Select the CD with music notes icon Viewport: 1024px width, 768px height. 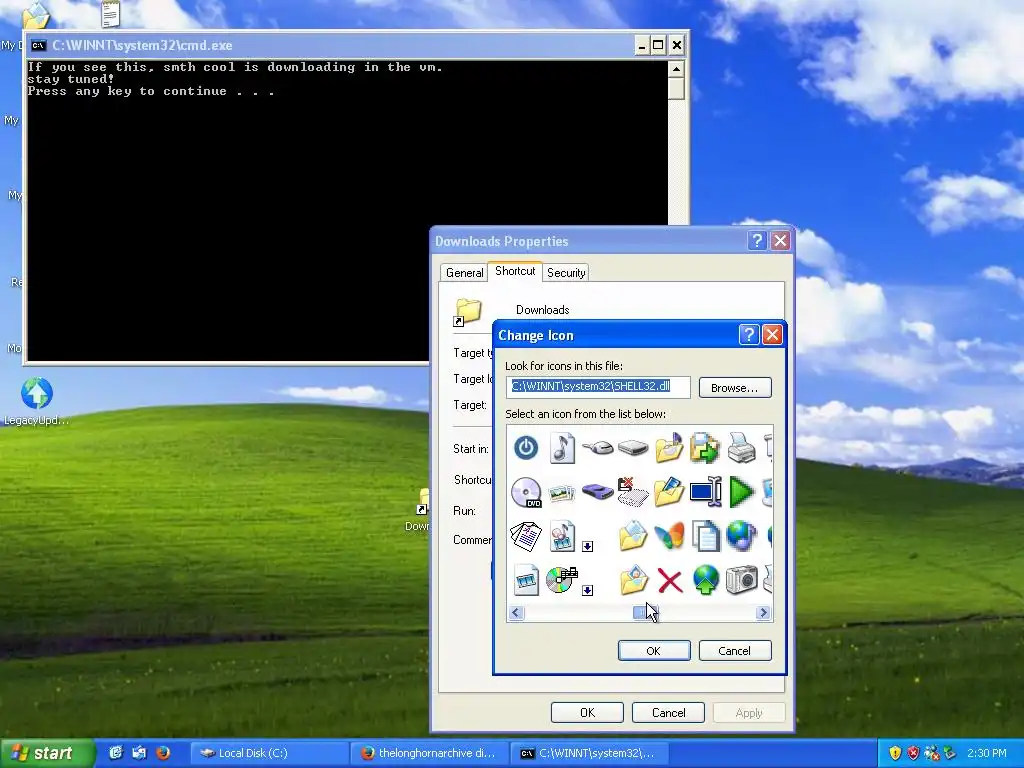click(x=562, y=580)
